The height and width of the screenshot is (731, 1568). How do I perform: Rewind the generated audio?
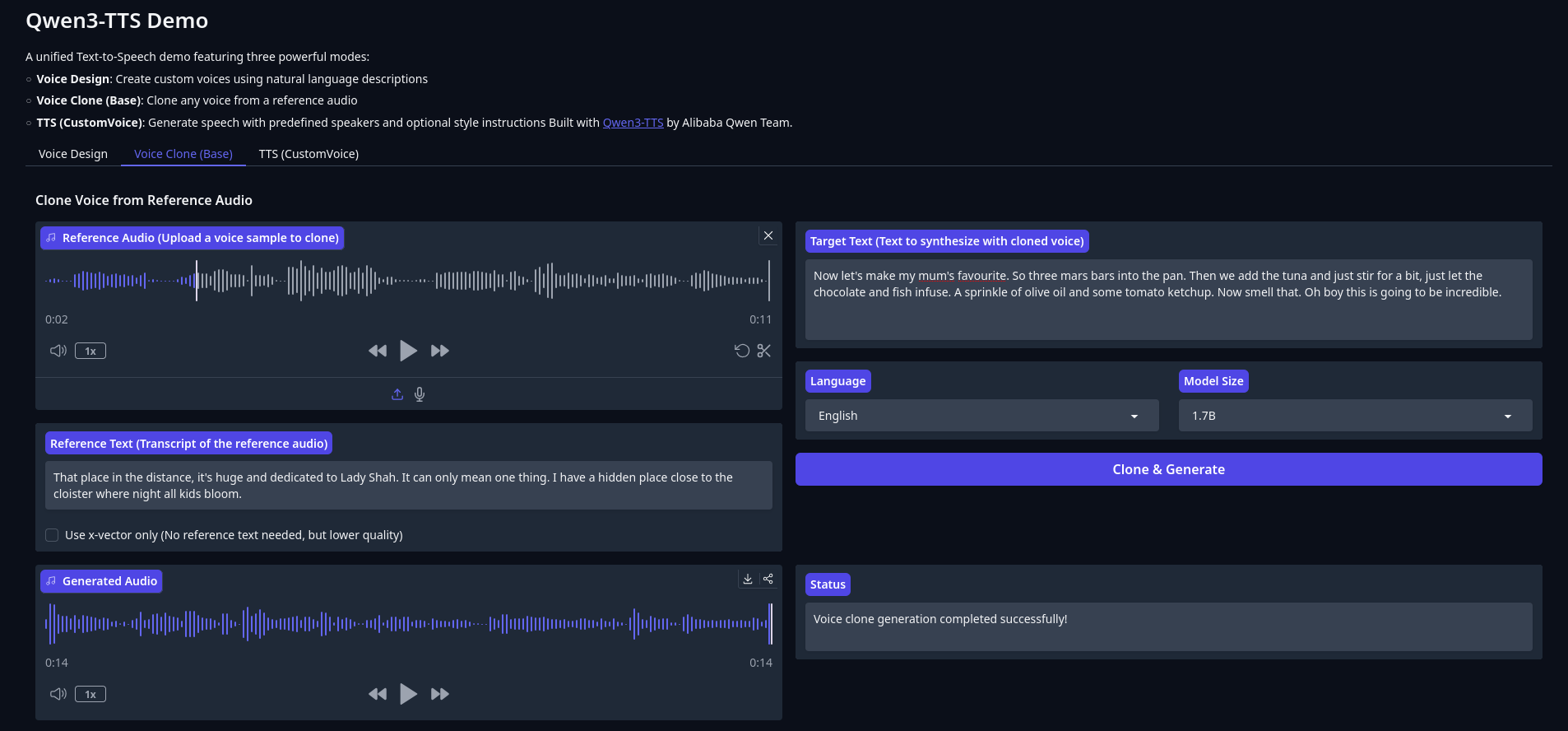[378, 694]
